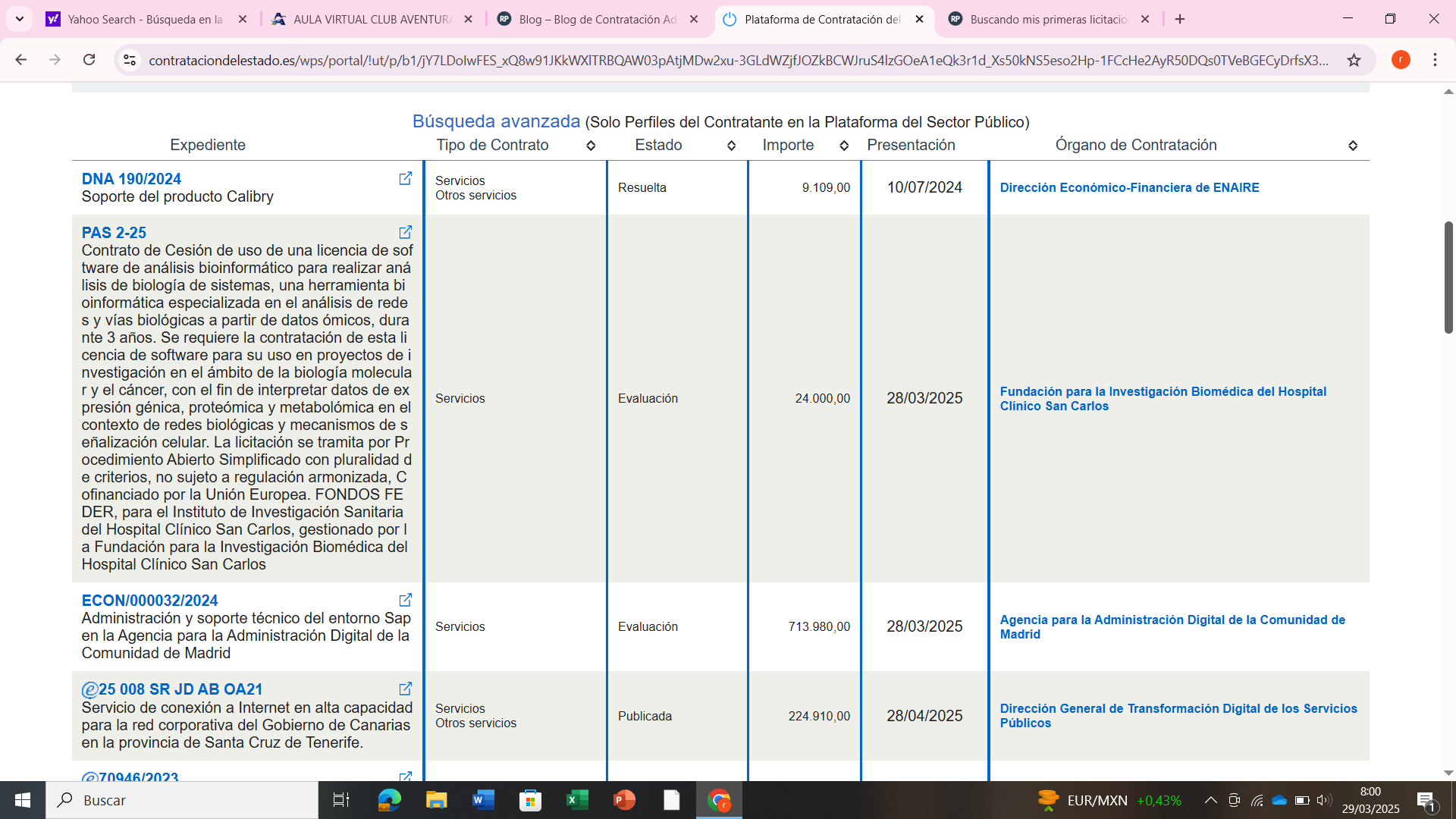Image resolution: width=1456 pixels, height=819 pixels.
Task: Switch to AULA VIRTUAL CLUB AVENTURA tab
Action: click(x=370, y=19)
